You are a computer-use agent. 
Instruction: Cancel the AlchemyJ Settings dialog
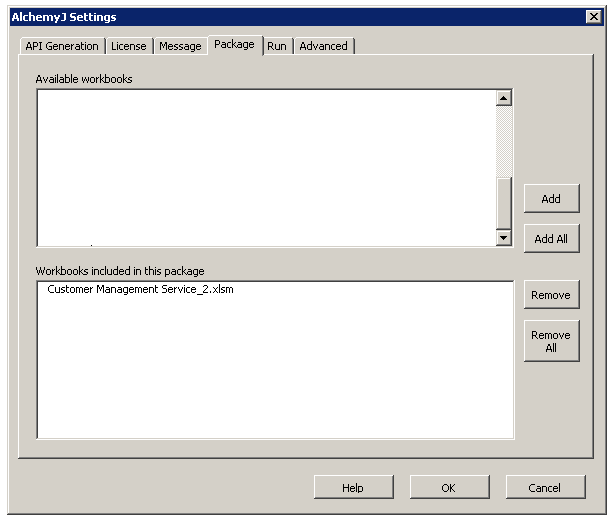(x=545, y=488)
